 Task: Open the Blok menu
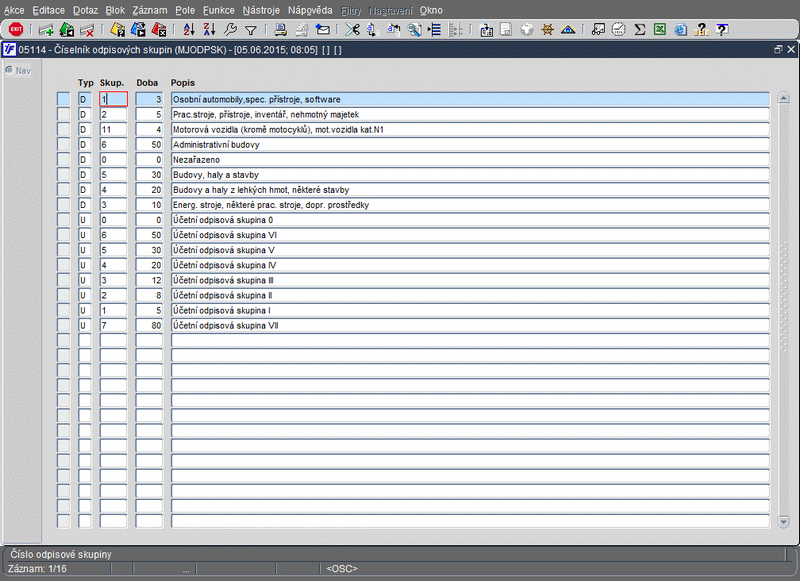[x=115, y=10]
